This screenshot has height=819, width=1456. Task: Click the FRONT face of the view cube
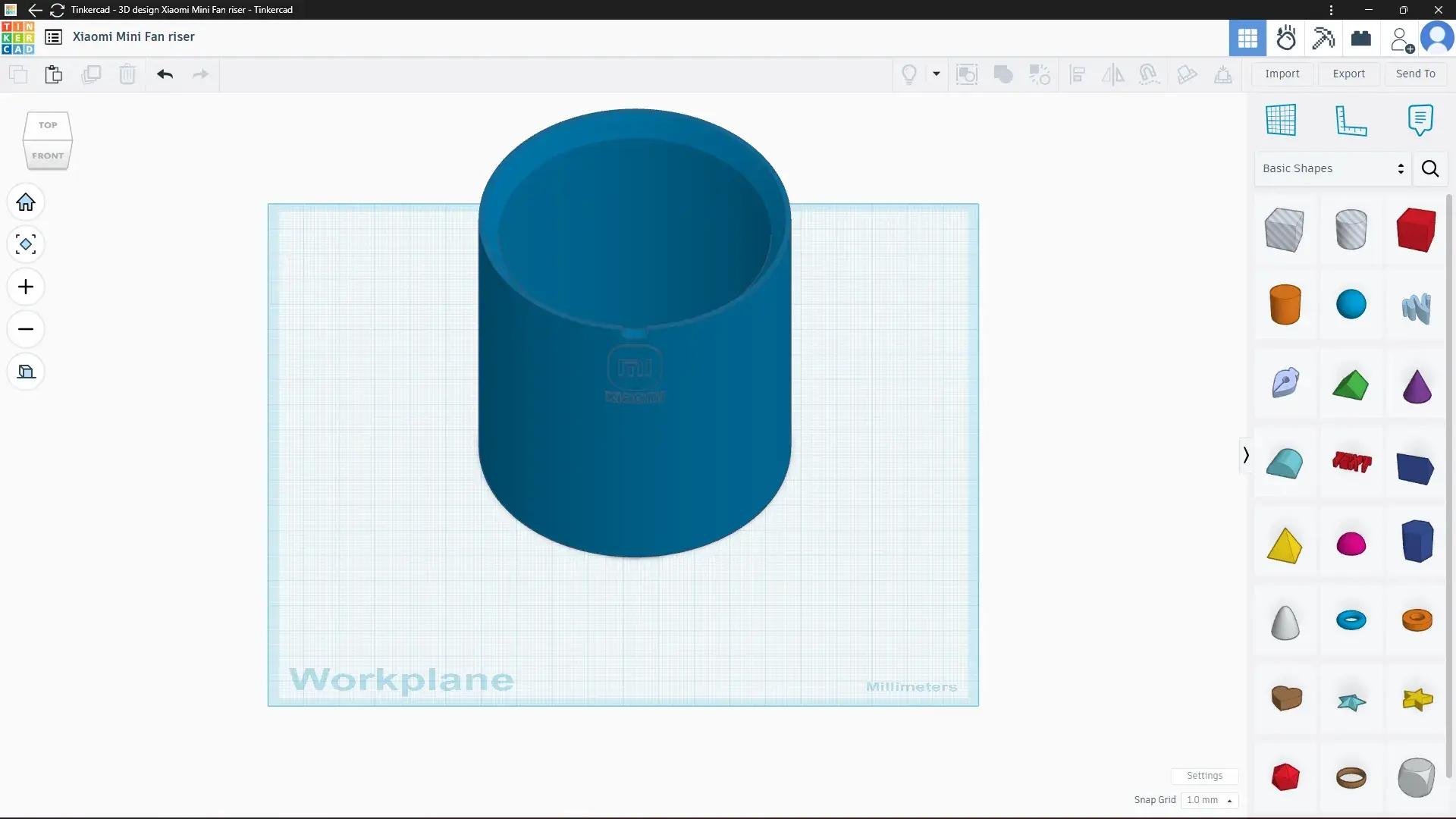pos(48,155)
